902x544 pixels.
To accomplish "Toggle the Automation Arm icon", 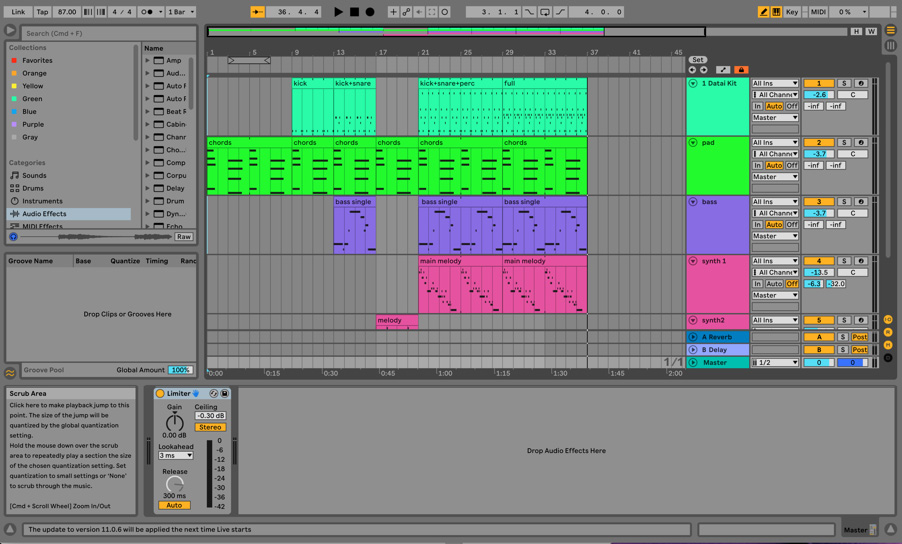I will (406, 12).
